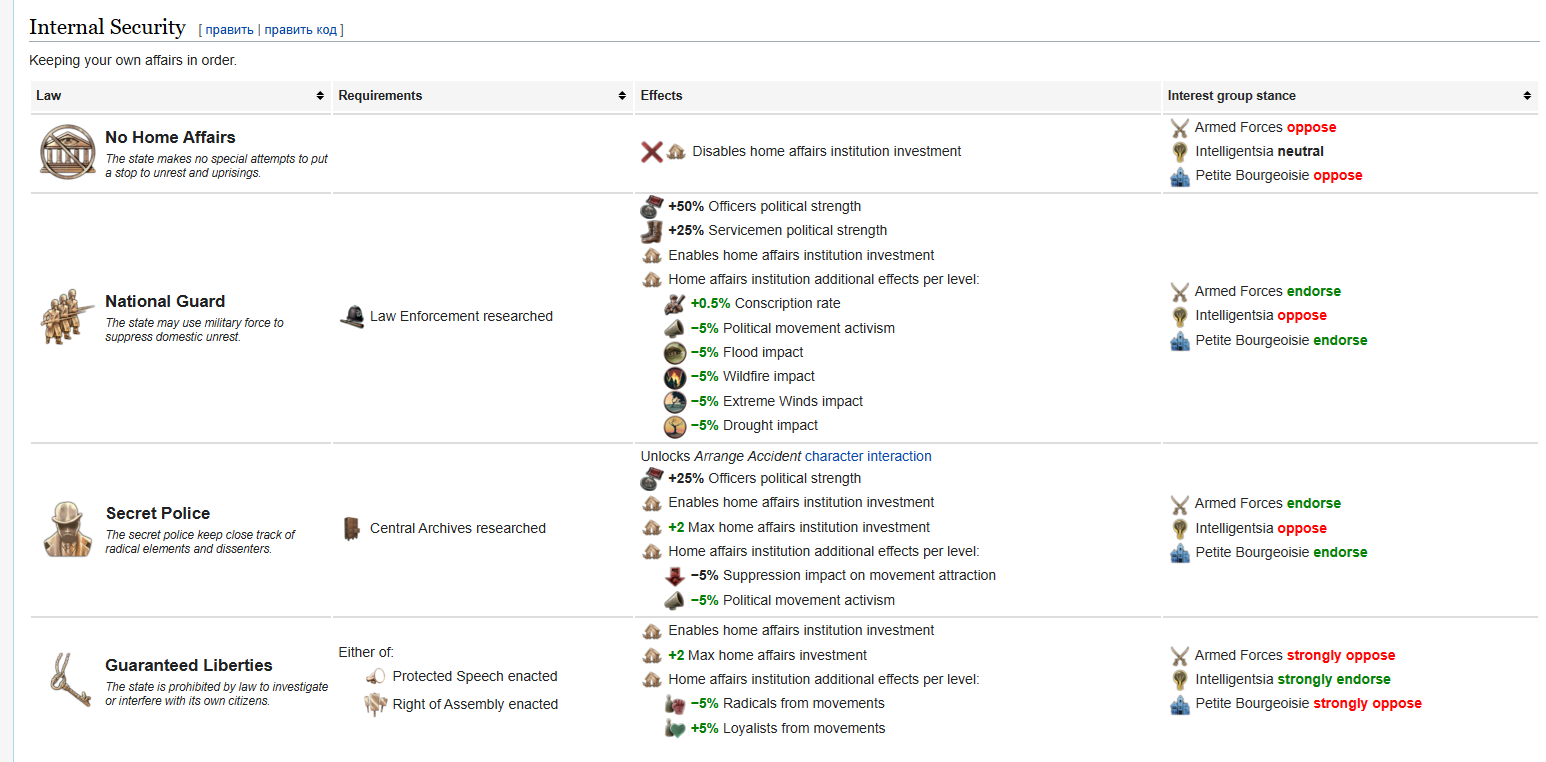Click the Drought impact icon

pos(675,426)
